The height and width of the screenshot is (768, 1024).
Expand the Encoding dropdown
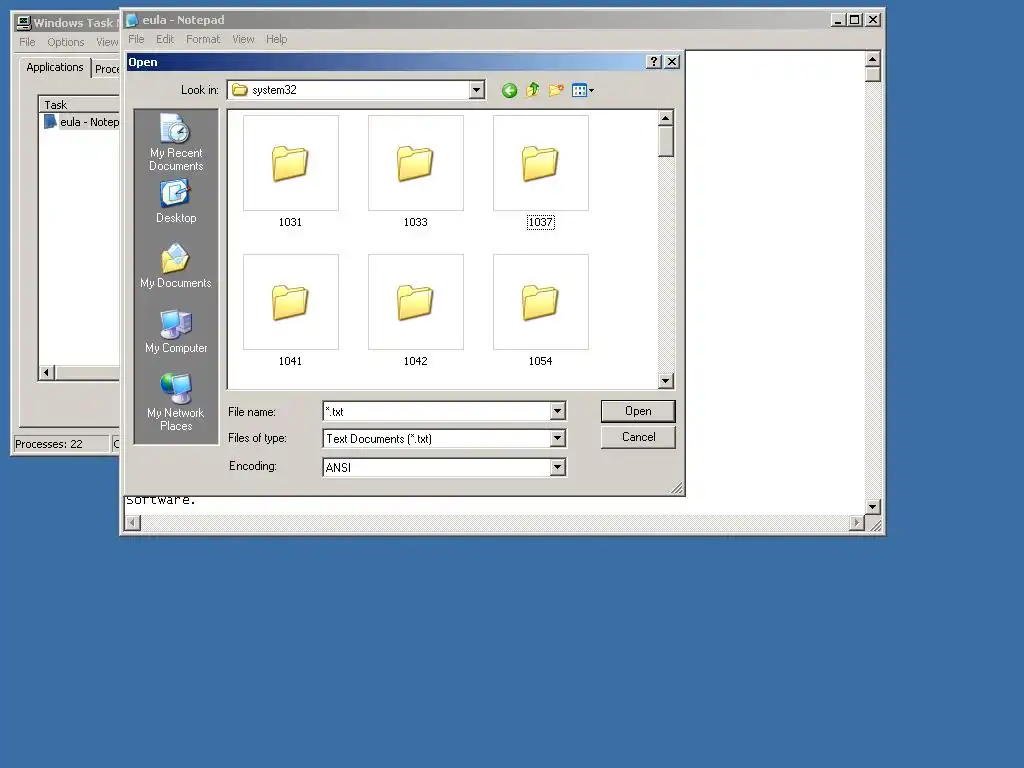tap(557, 467)
